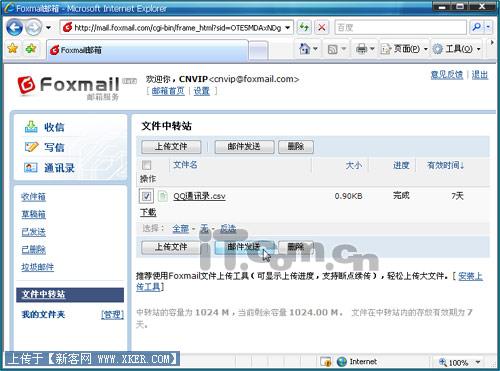This screenshot has height=371, width=500.
Task: Click the 安装上传工具 link
Action: [x=470, y=276]
